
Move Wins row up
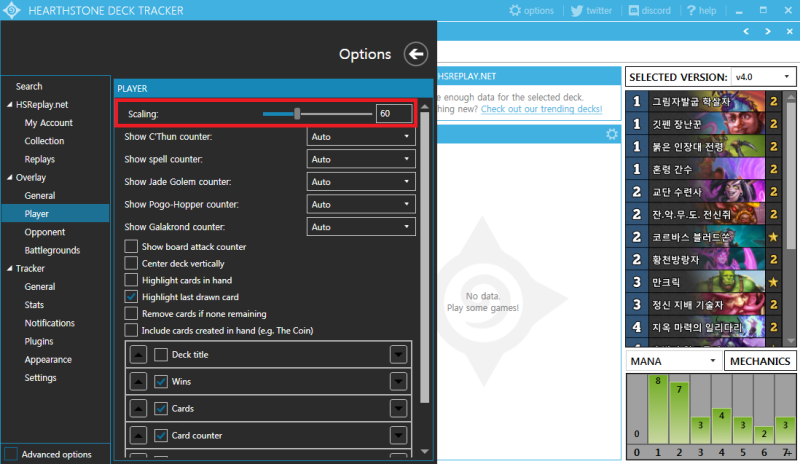pos(138,382)
